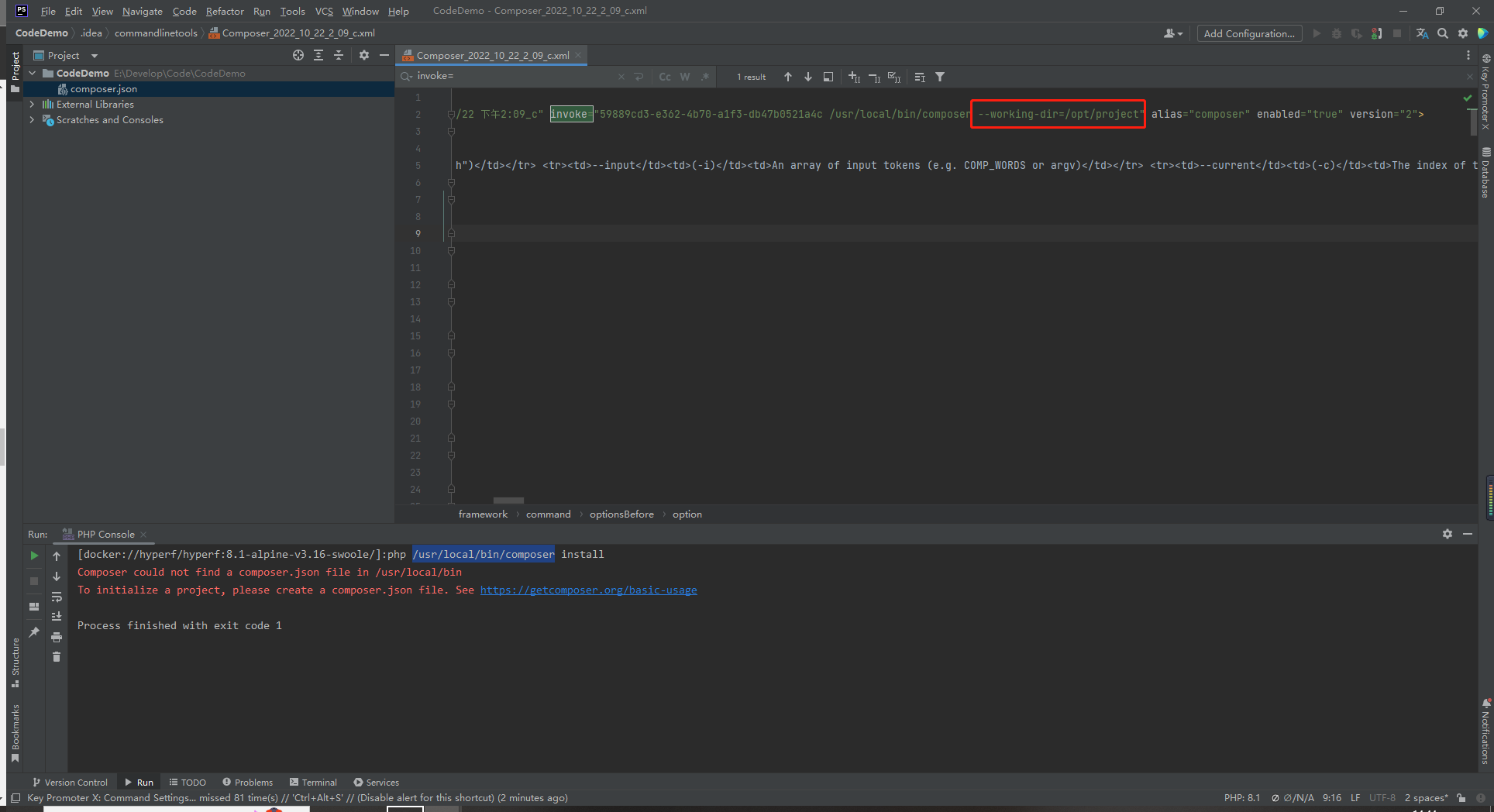1494x812 pixels.
Task: Click the up arrow stack trace icon in console
Action: (57, 556)
